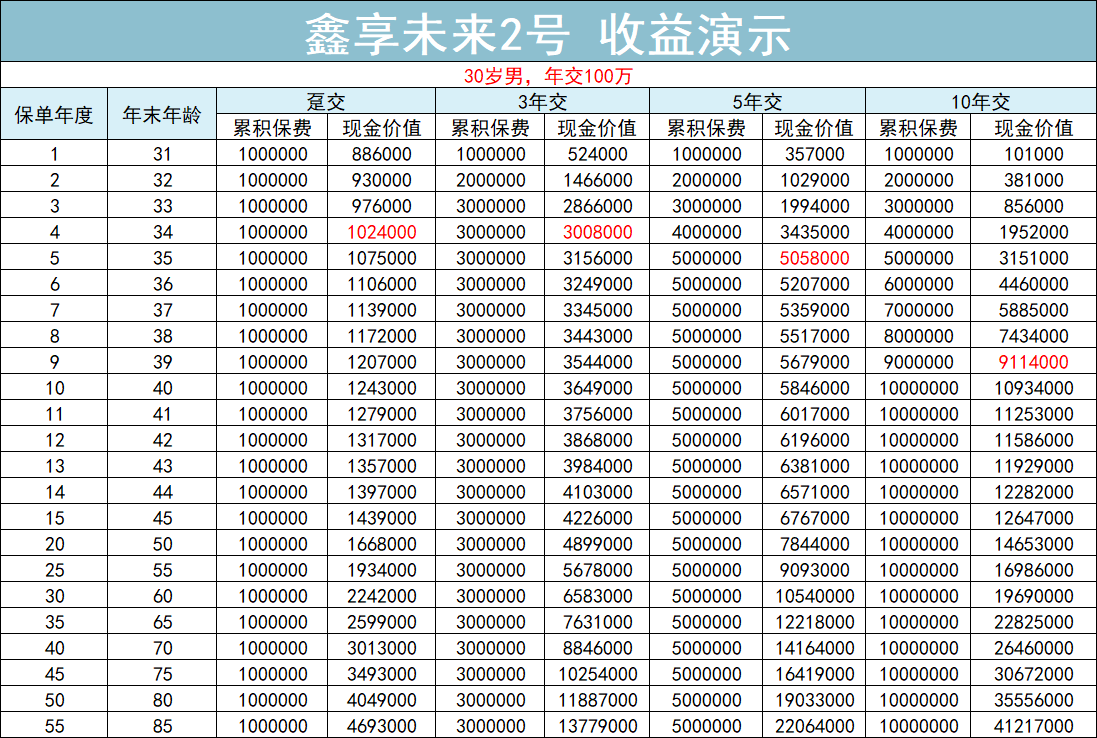Click 现金价值 header under 10年交
1097x738 pixels.
click(x=1033, y=128)
